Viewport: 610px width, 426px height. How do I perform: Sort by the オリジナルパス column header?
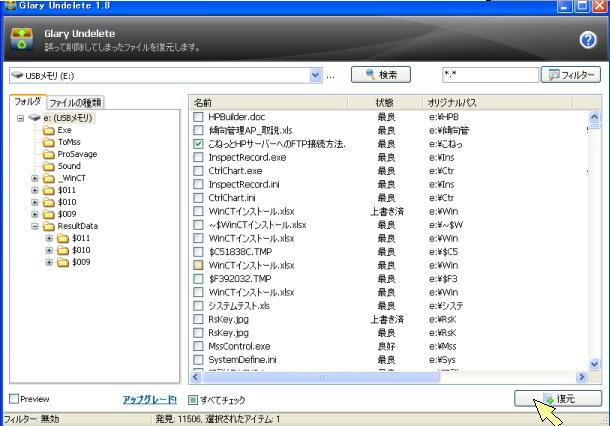pyautogui.click(x=497, y=103)
